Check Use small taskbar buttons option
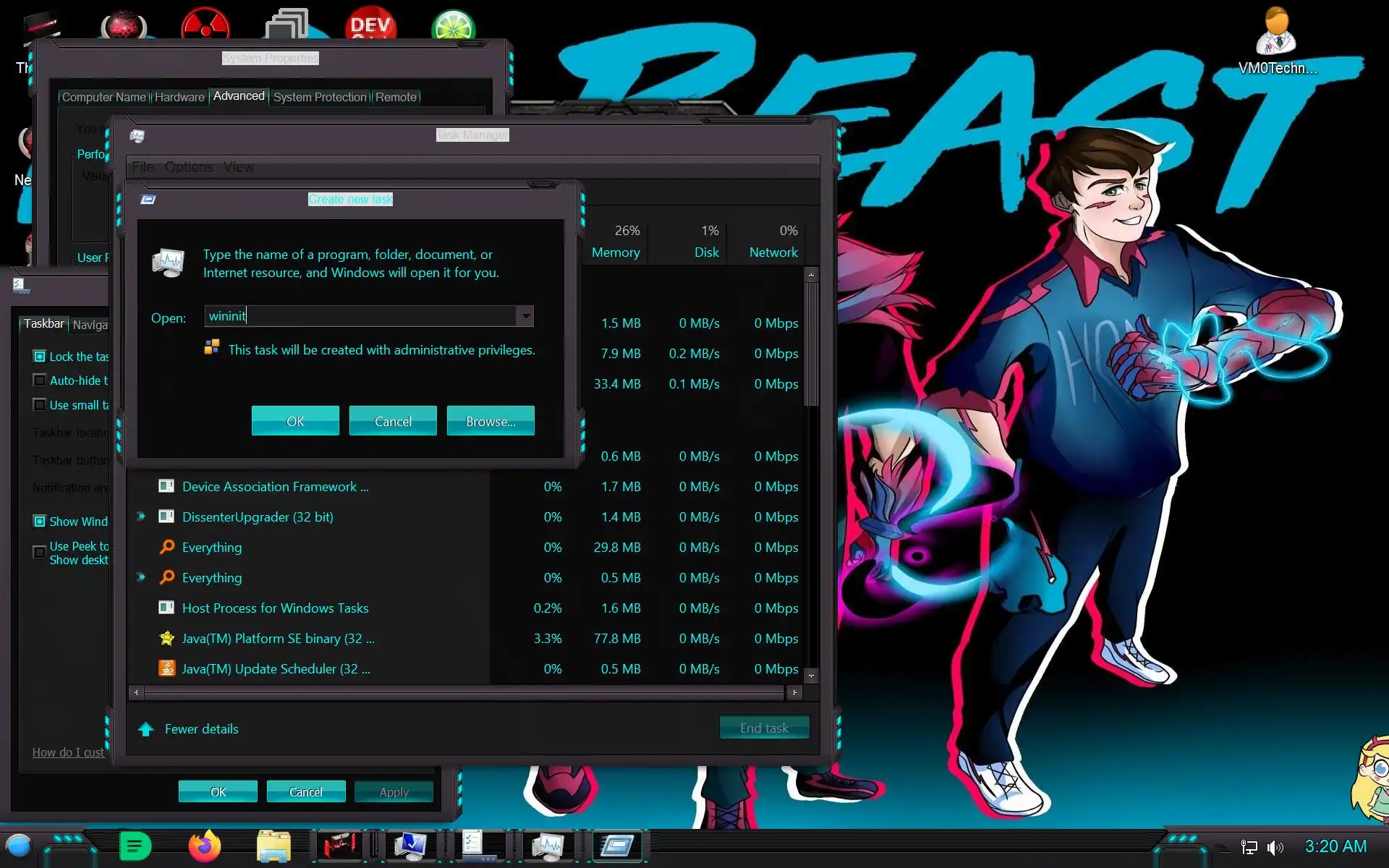This screenshot has height=868, width=1389. [x=40, y=405]
